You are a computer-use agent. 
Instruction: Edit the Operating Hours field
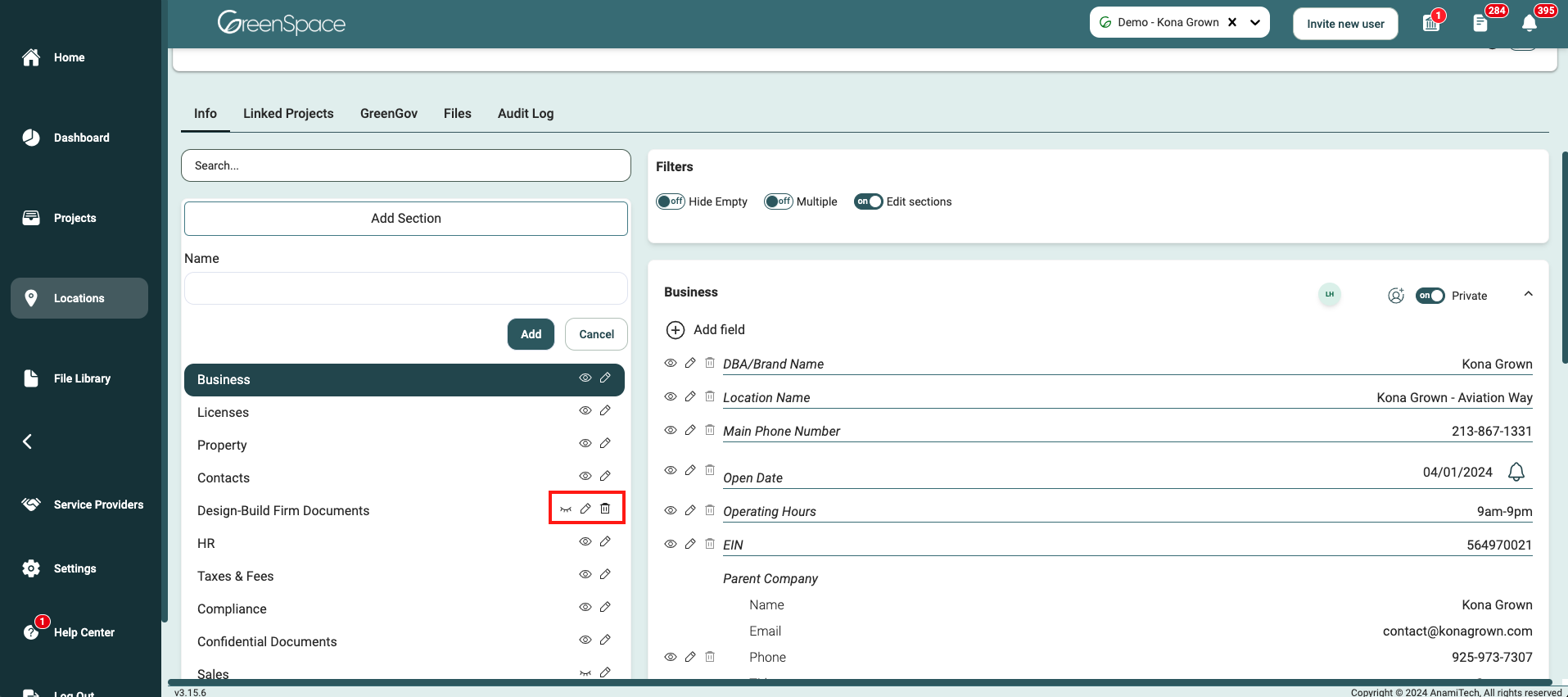tap(690, 510)
